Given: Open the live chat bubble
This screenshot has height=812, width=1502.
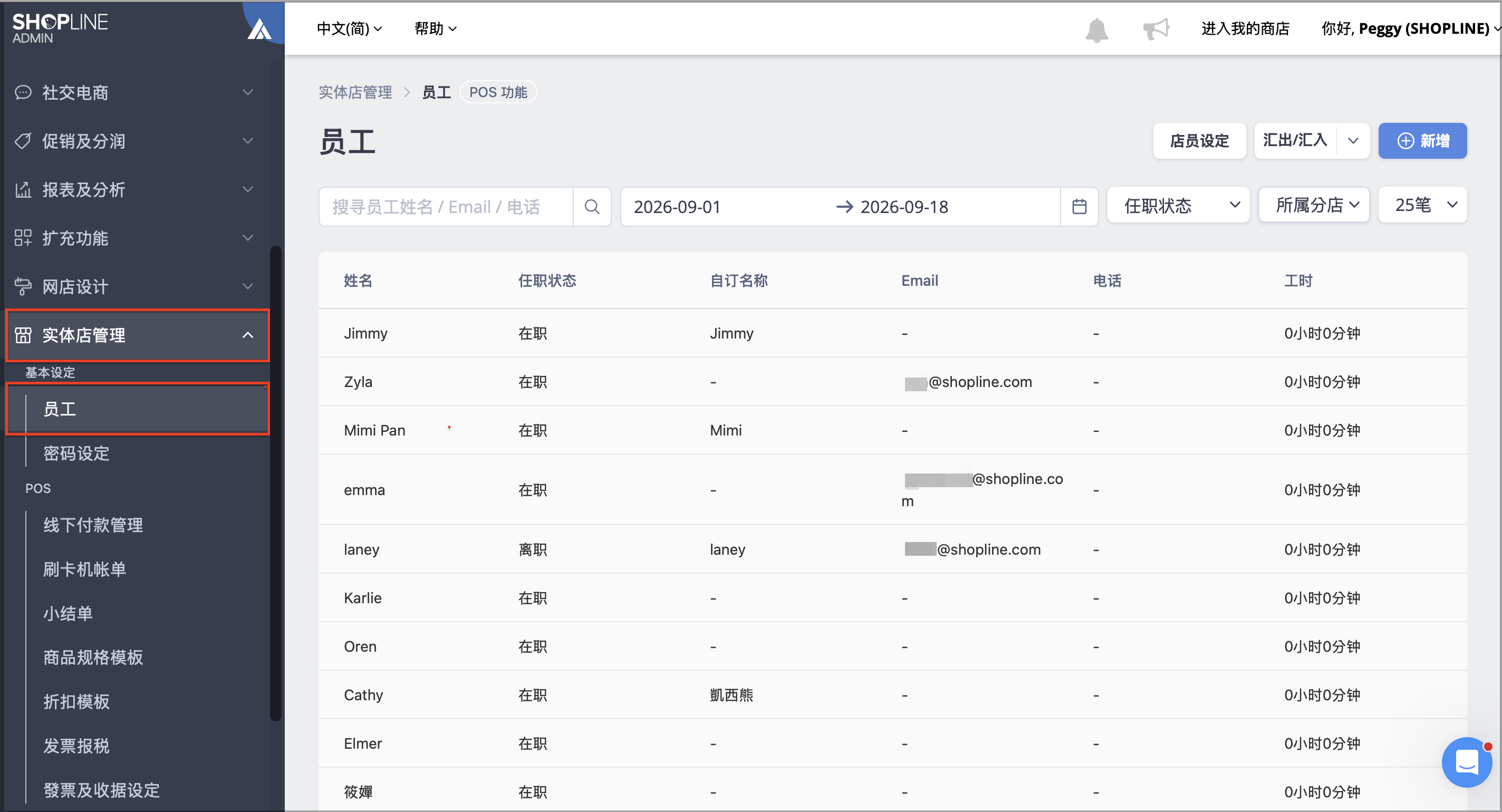Looking at the screenshot, I should (x=1467, y=762).
